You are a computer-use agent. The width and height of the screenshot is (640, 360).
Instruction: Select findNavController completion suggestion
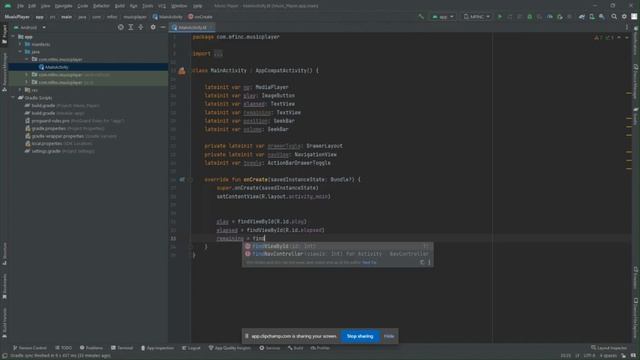click(338, 254)
